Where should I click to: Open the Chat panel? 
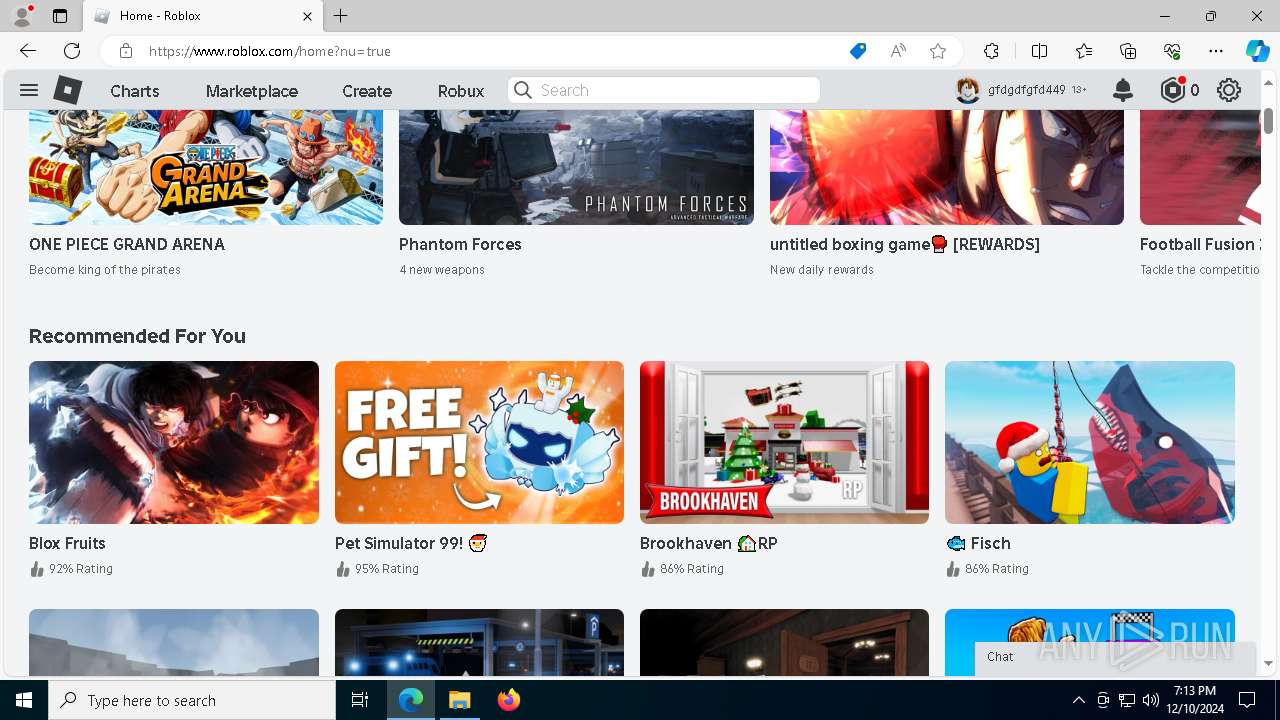click(1115, 657)
